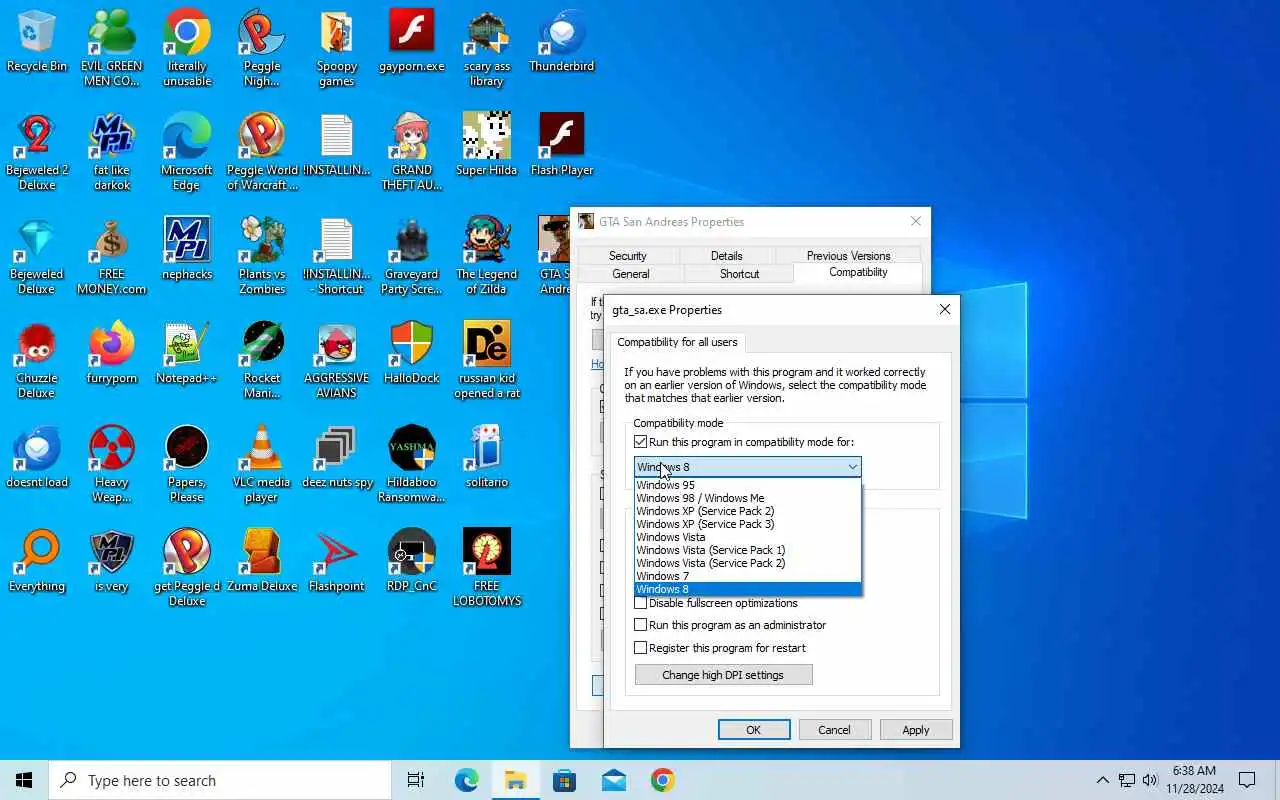Select the Papers, Please desktop icon
1280x800 pixels.
[187, 464]
